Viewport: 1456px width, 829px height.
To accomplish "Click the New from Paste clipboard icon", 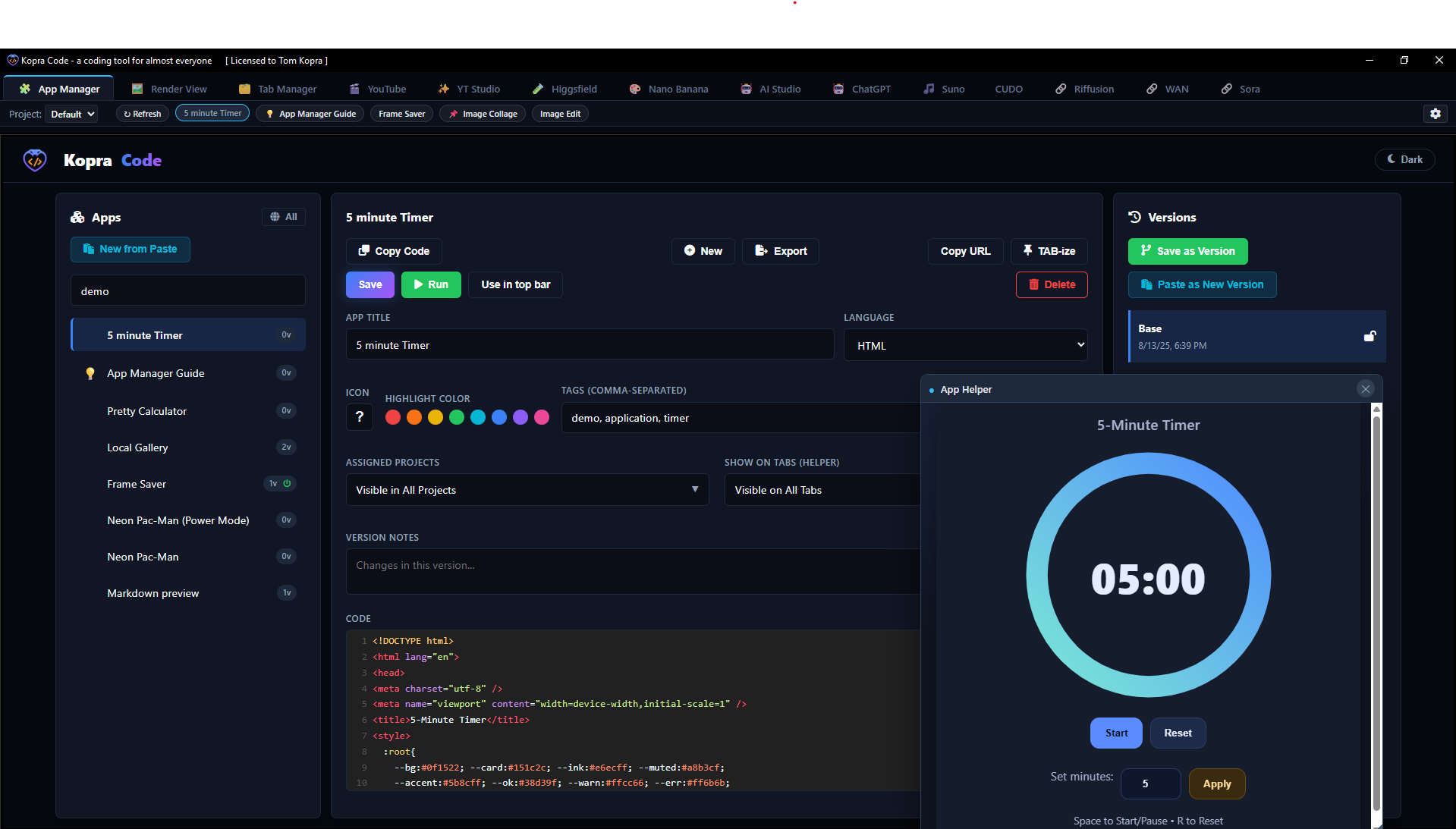I will [x=89, y=249].
